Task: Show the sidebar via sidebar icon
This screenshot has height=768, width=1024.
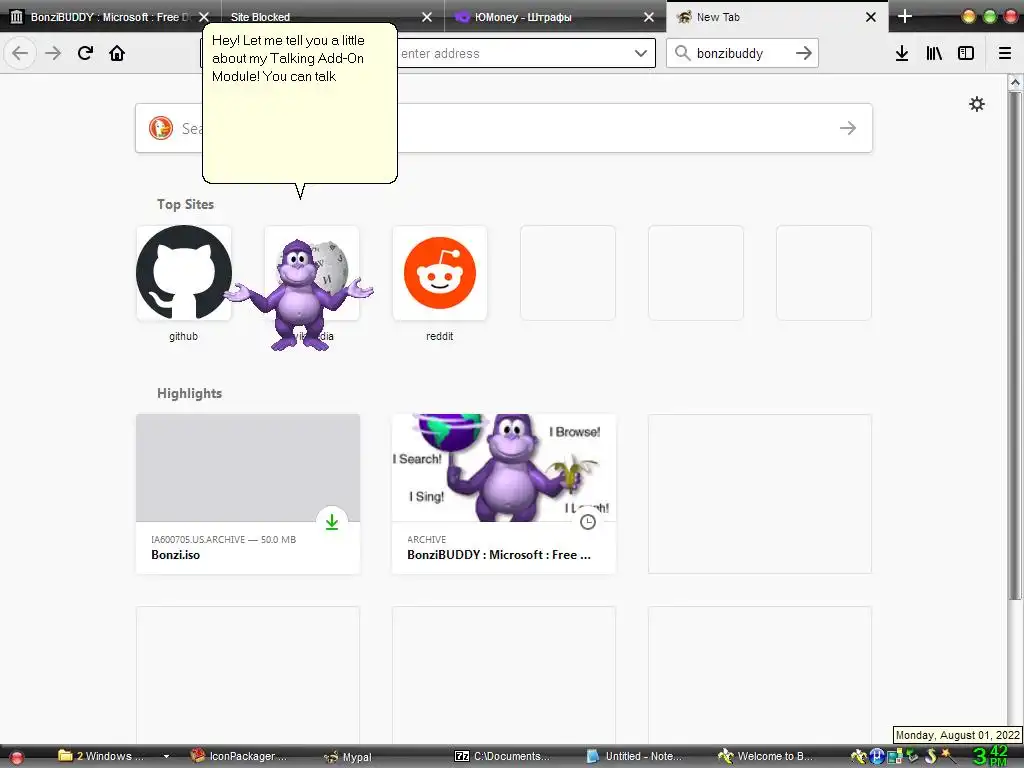Action: click(966, 54)
